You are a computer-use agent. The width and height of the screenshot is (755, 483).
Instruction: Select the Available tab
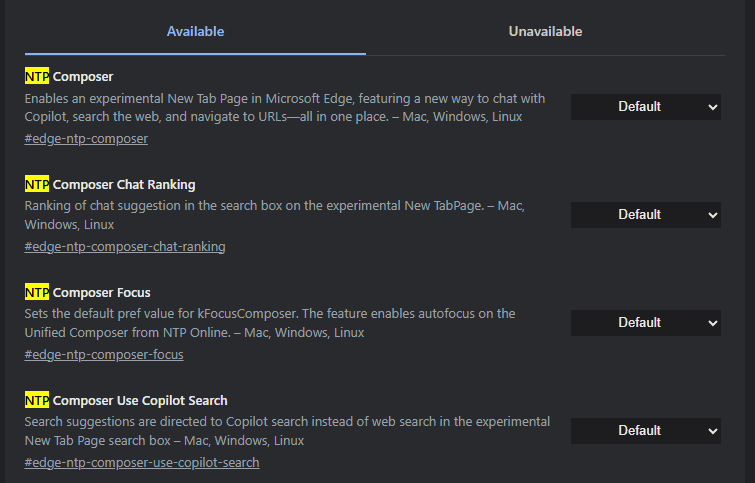pyautogui.click(x=195, y=32)
